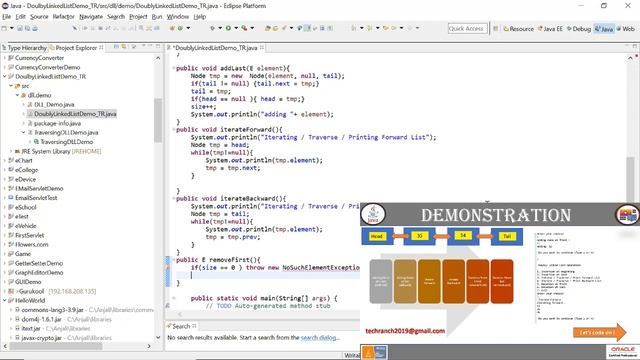Open the Navigate menu
This screenshot has height=360, width=640.
pos(91,17)
